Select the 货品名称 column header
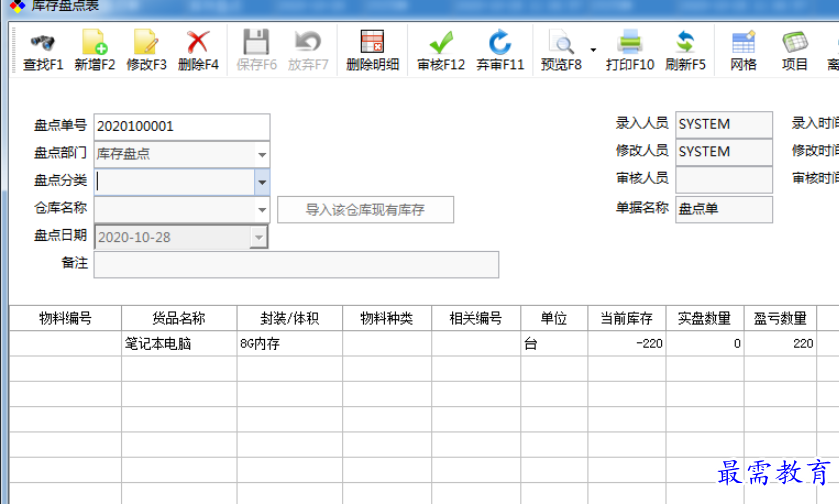This screenshot has width=839, height=504. [179, 318]
